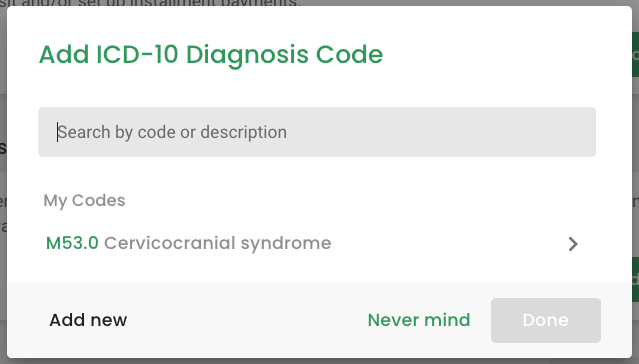Cancel with the Never mind link

[x=419, y=320]
